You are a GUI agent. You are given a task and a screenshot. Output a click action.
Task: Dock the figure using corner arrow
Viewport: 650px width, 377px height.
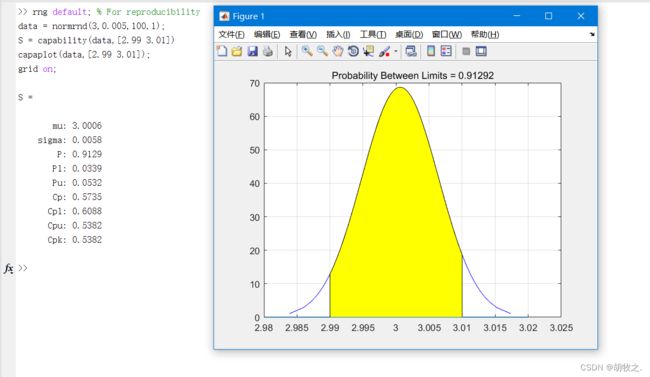coord(592,34)
